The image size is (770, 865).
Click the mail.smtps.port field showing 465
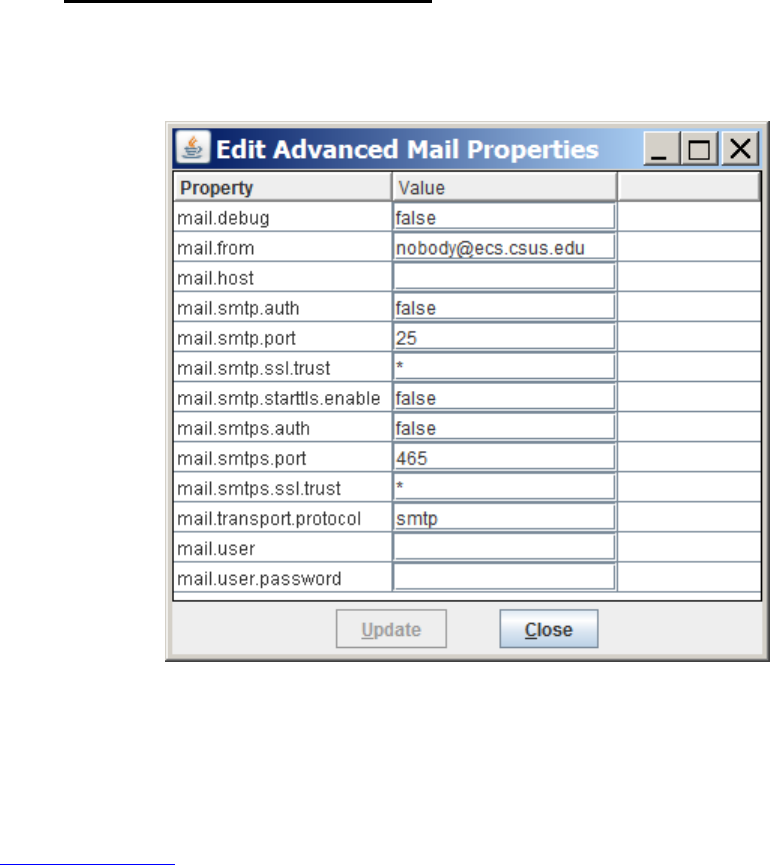pyautogui.click(x=504, y=458)
